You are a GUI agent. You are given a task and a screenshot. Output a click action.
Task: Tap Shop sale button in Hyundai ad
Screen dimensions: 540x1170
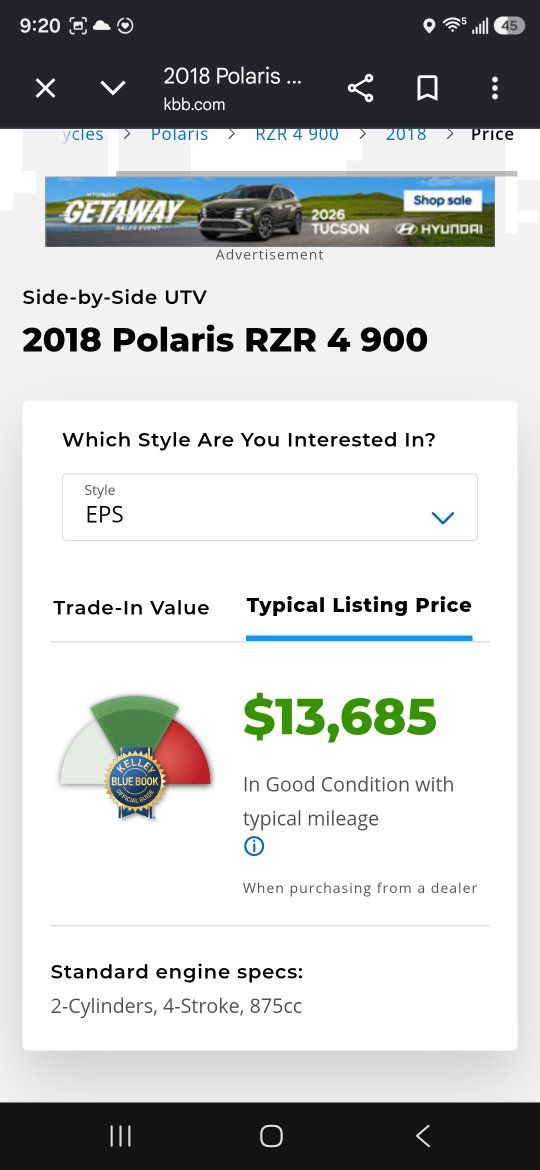click(443, 200)
